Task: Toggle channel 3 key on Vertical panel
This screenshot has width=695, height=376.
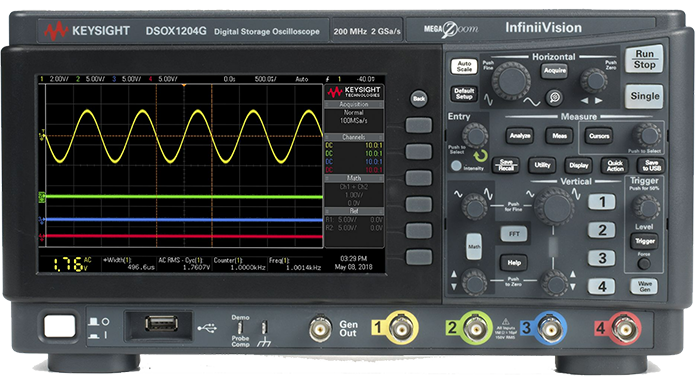Action: [601, 258]
